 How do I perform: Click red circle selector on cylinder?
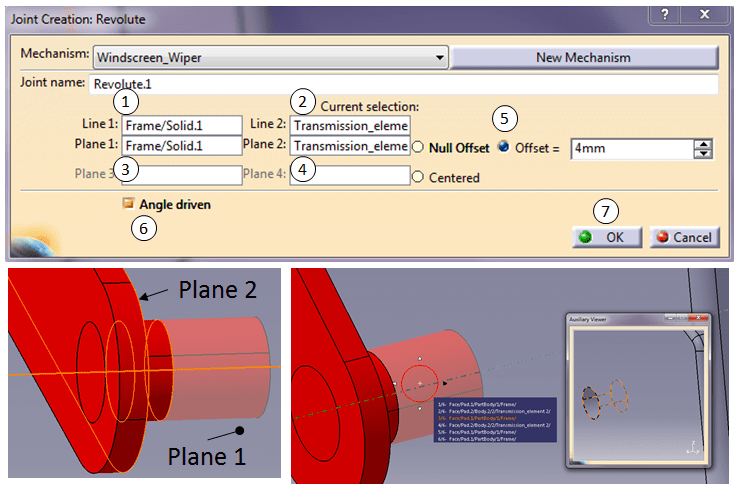420,385
